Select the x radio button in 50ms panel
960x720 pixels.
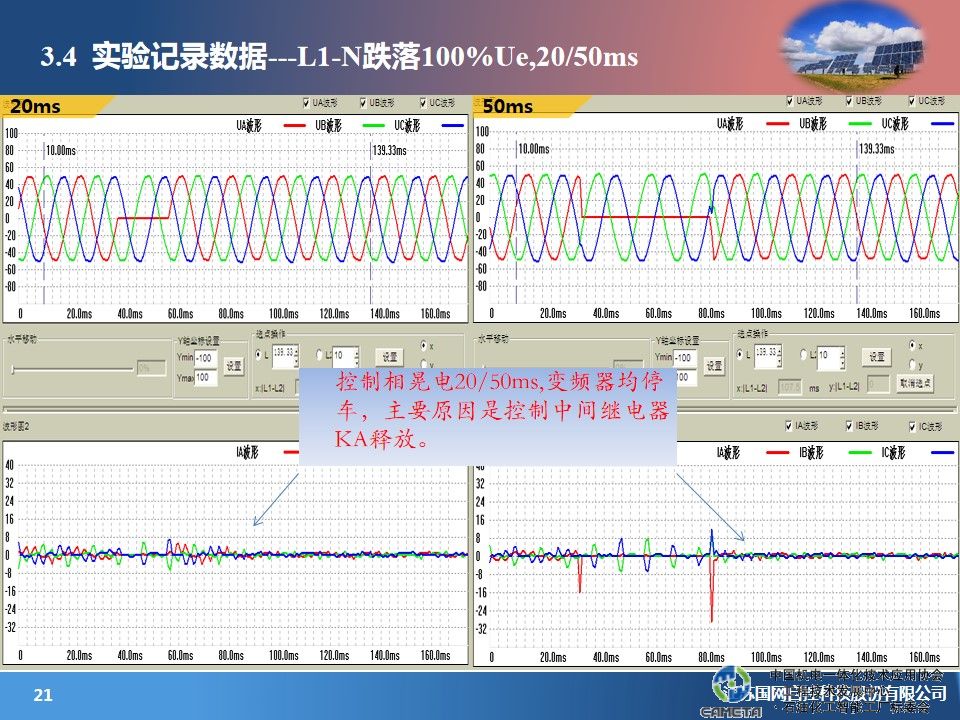[x=912, y=345]
